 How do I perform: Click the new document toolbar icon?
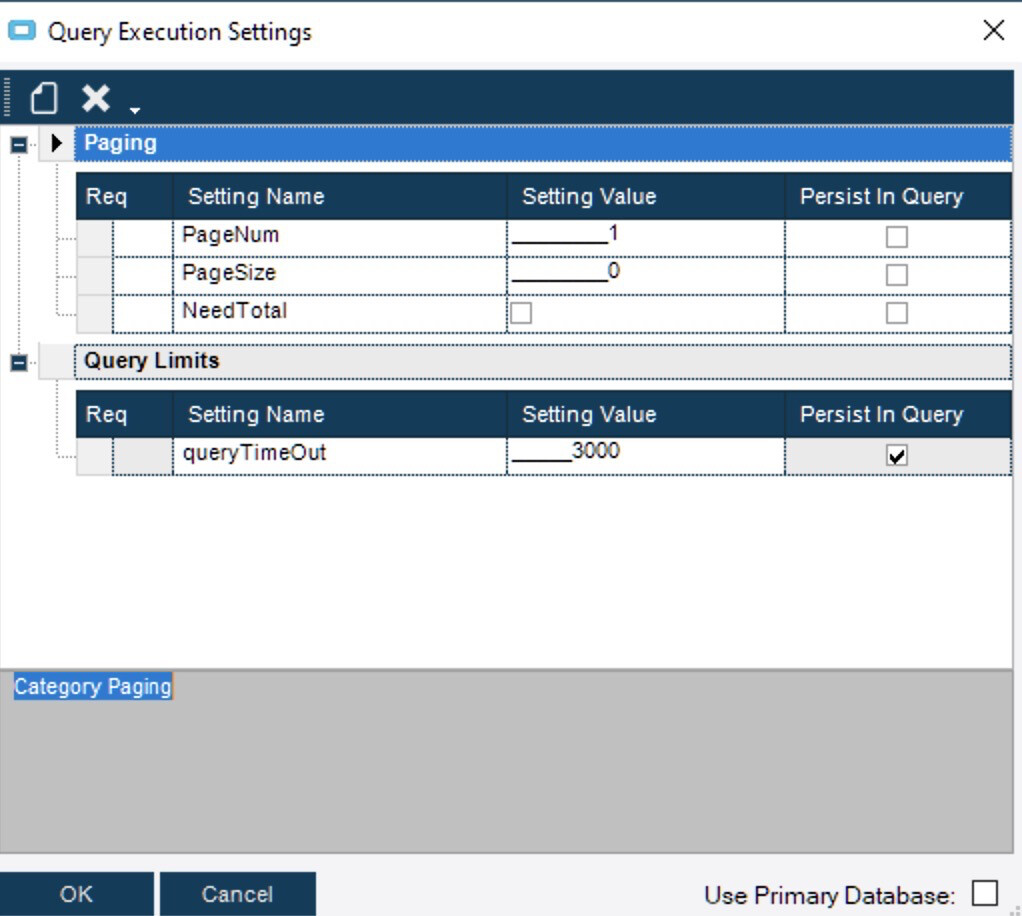click(x=44, y=98)
